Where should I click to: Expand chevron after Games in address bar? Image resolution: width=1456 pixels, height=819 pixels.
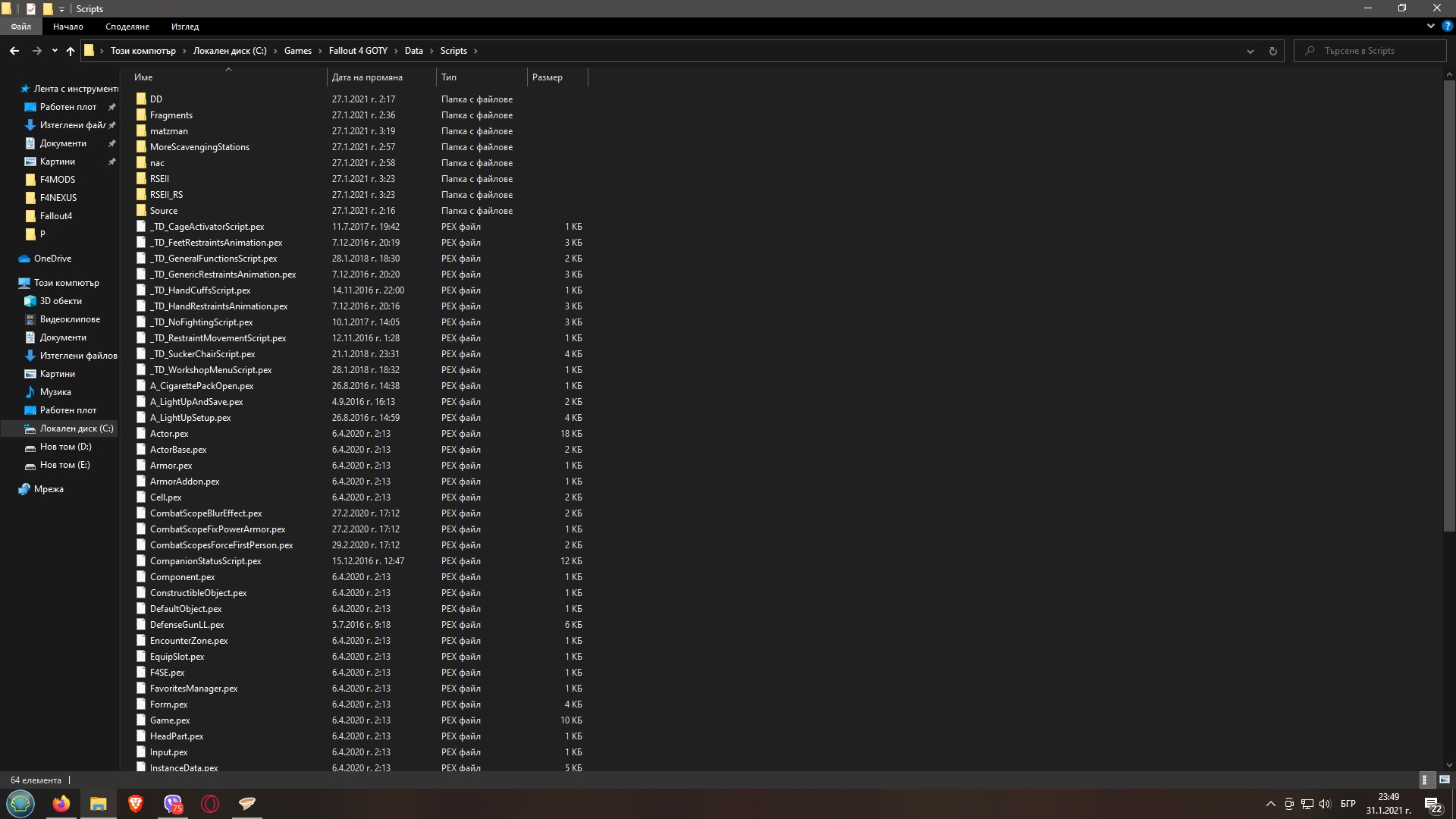click(x=320, y=51)
